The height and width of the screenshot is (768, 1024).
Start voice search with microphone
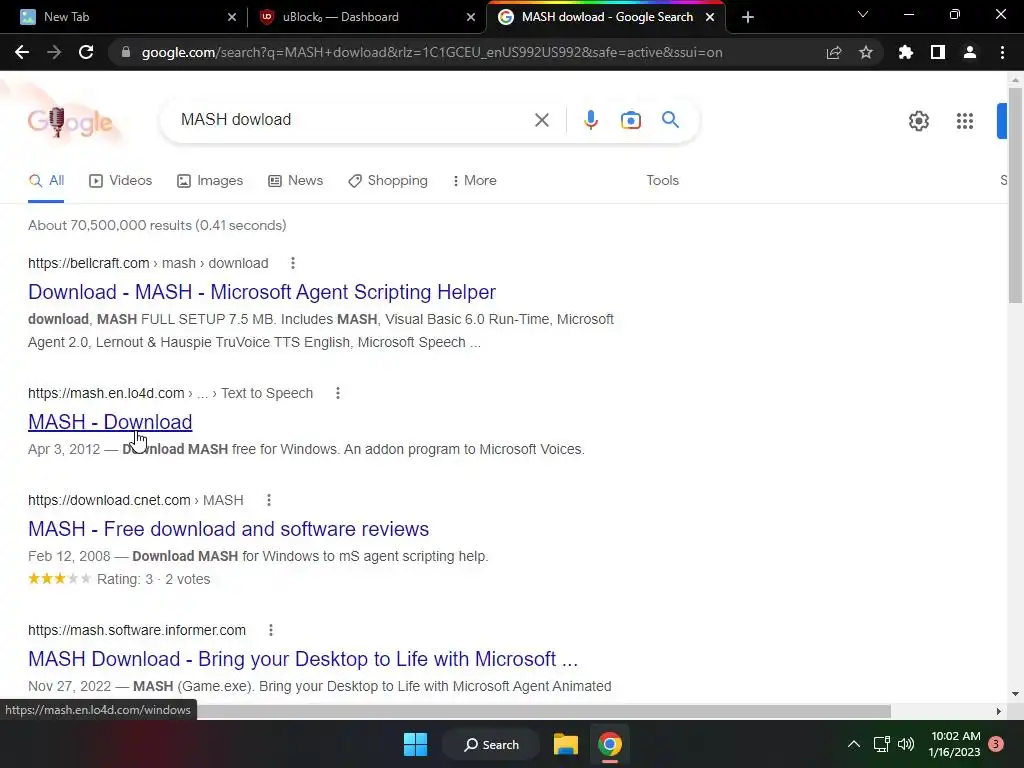(x=590, y=120)
